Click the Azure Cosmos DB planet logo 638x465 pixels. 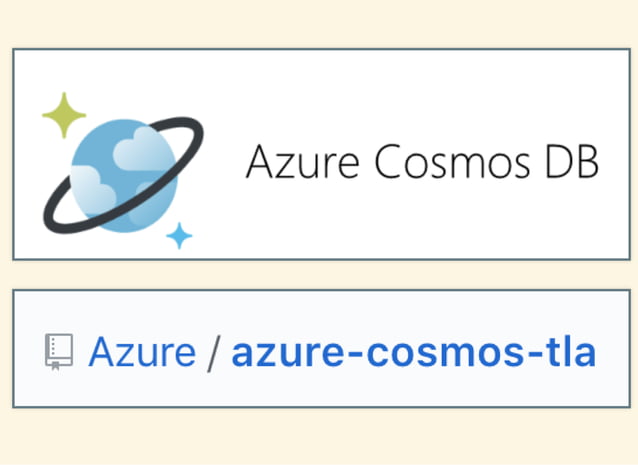pyautogui.click(x=123, y=171)
